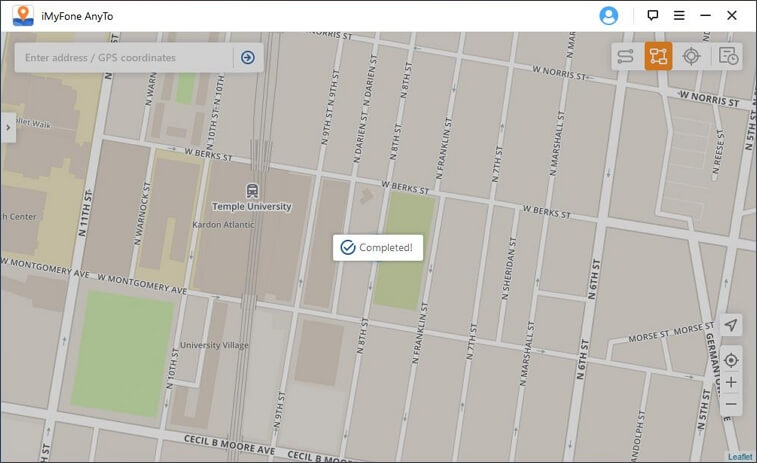
Task: Select the two-spot route mode icon
Action: (x=625, y=56)
